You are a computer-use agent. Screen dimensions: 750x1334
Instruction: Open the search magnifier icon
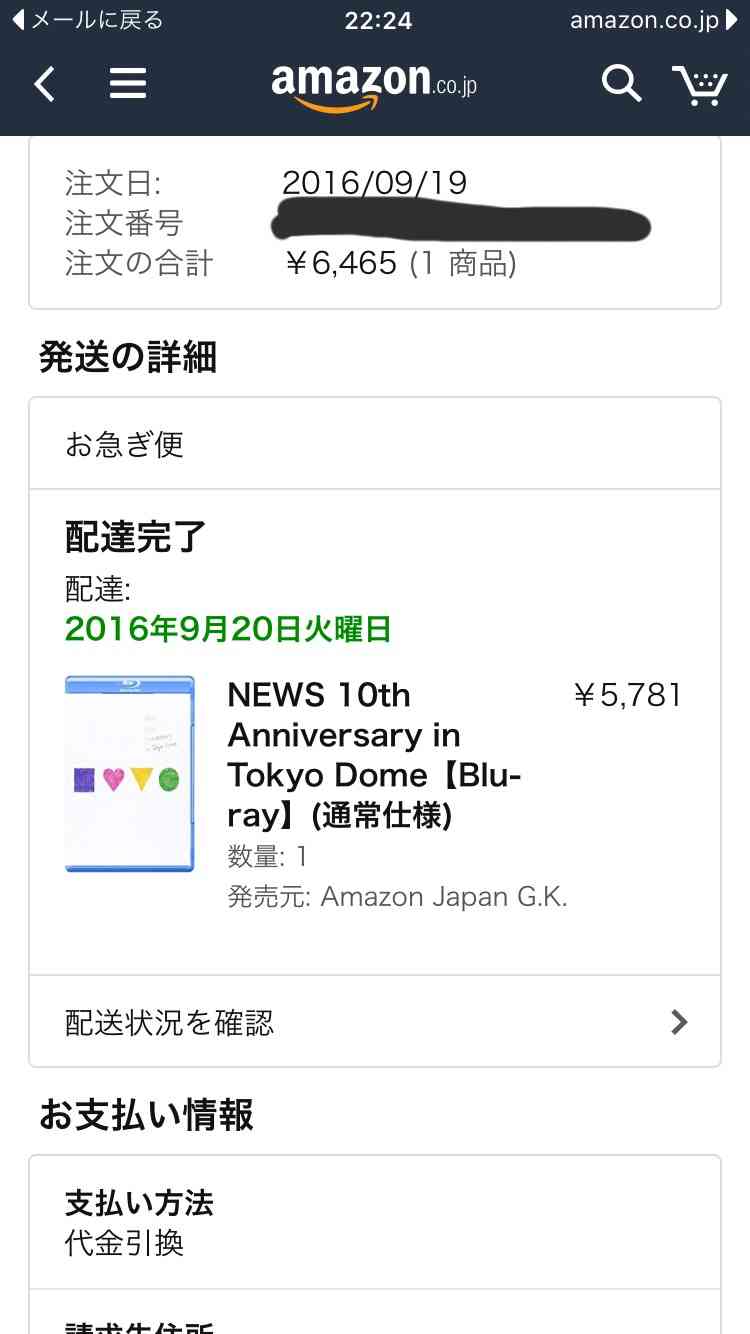click(620, 84)
